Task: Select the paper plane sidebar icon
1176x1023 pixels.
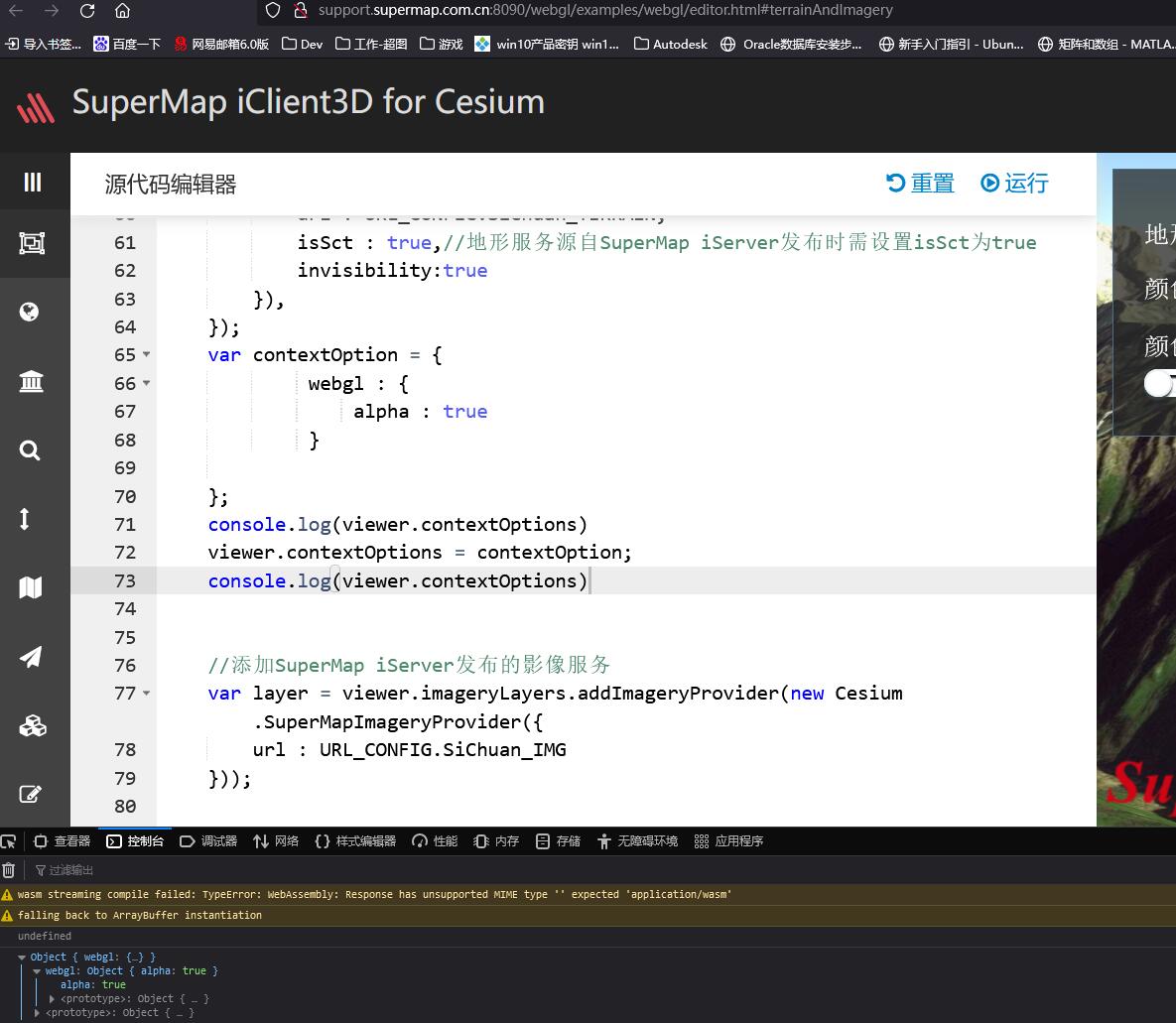Action: pyautogui.click(x=30, y=657)
